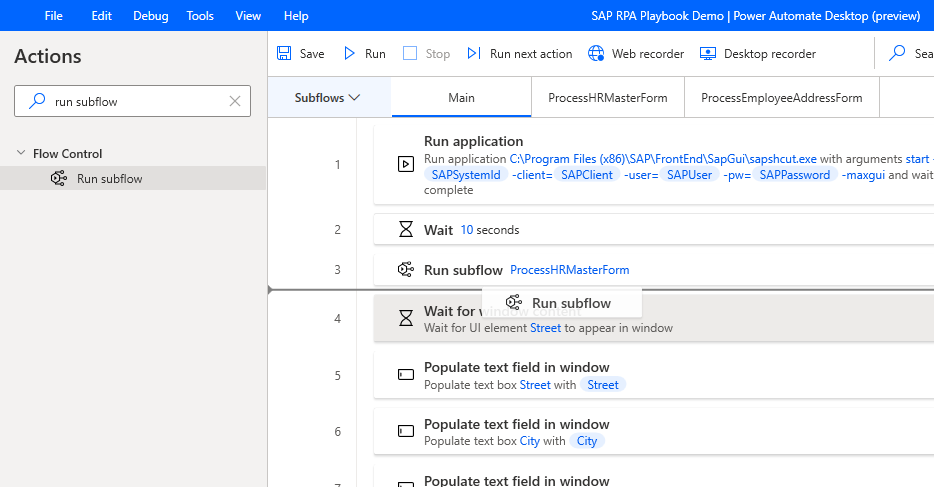The width and height of the screenshot is (934, 487).
Task: Click the Desktop recorder monitor icon
Action: [x=708, y=54]
